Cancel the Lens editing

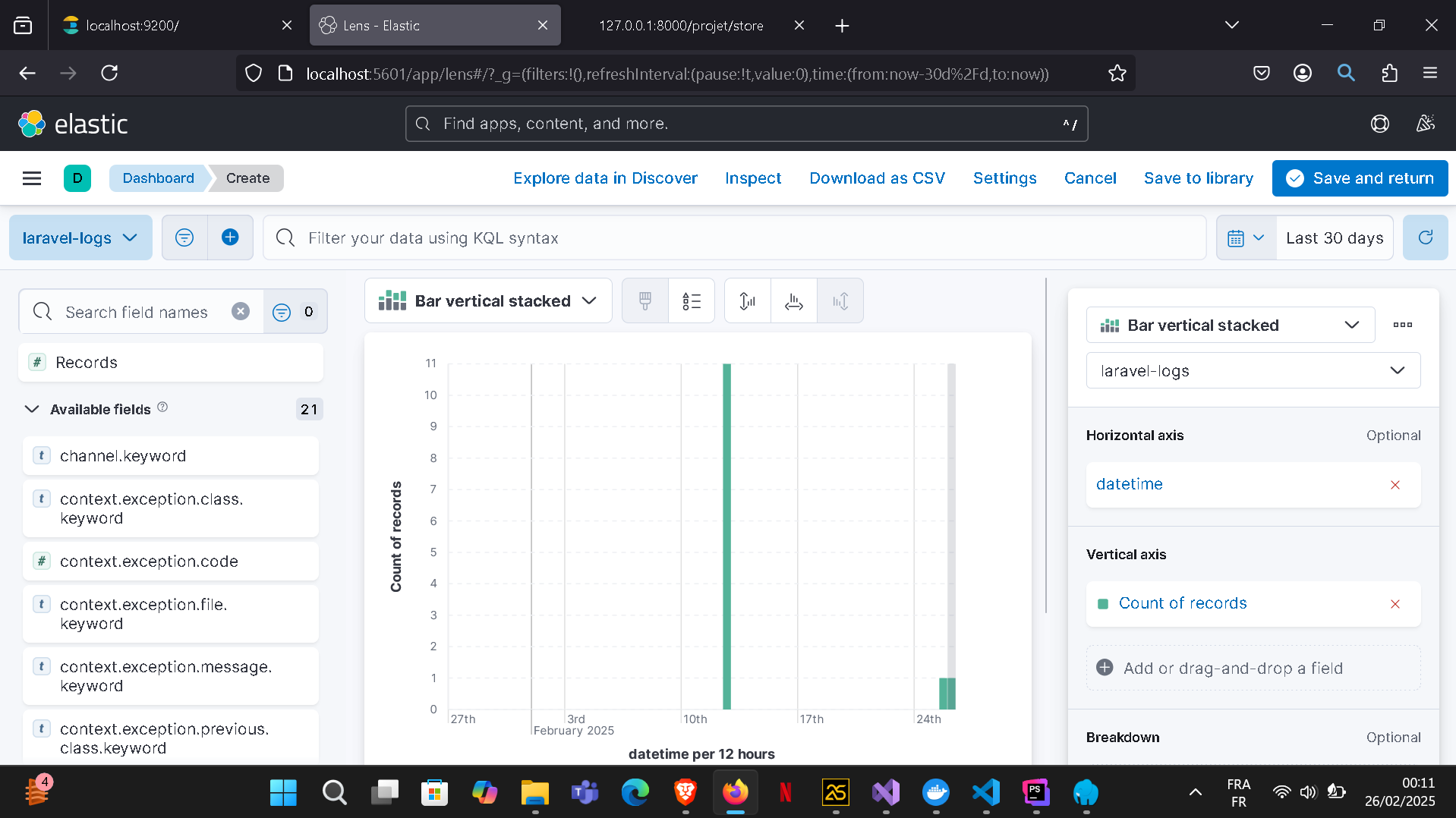point(1090,178)
